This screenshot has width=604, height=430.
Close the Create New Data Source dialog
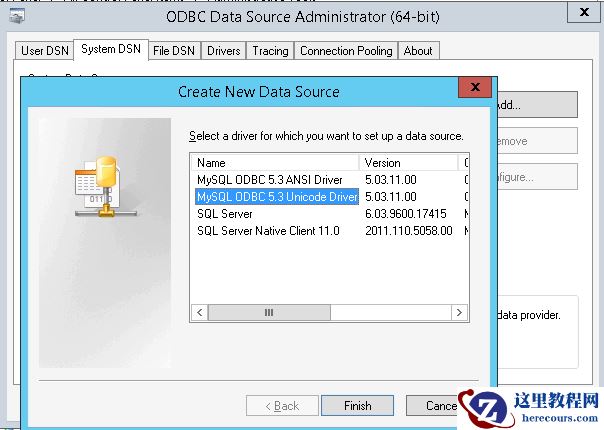coord(474,90)
